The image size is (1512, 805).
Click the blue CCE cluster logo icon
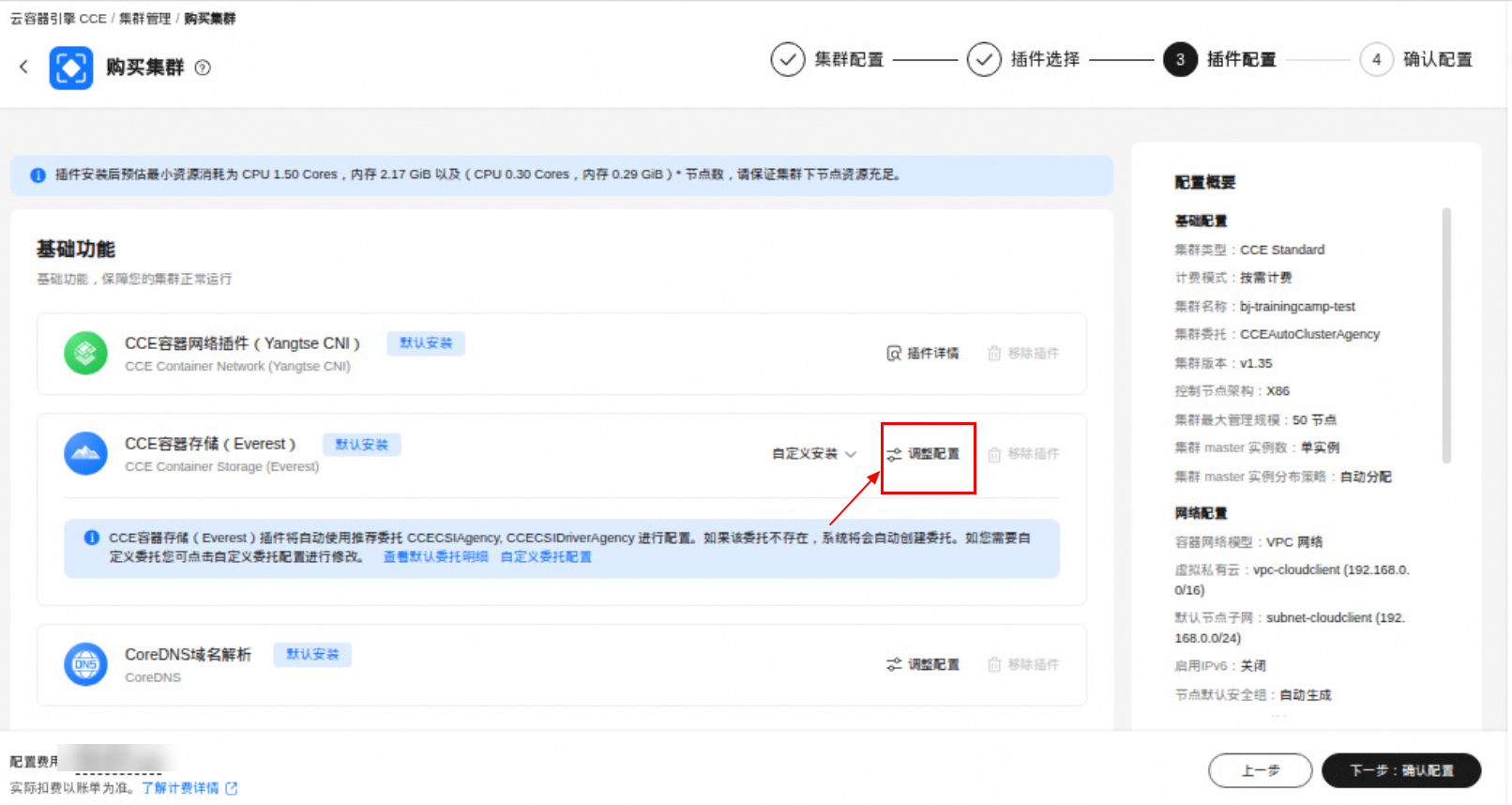[x=71, y=68]
